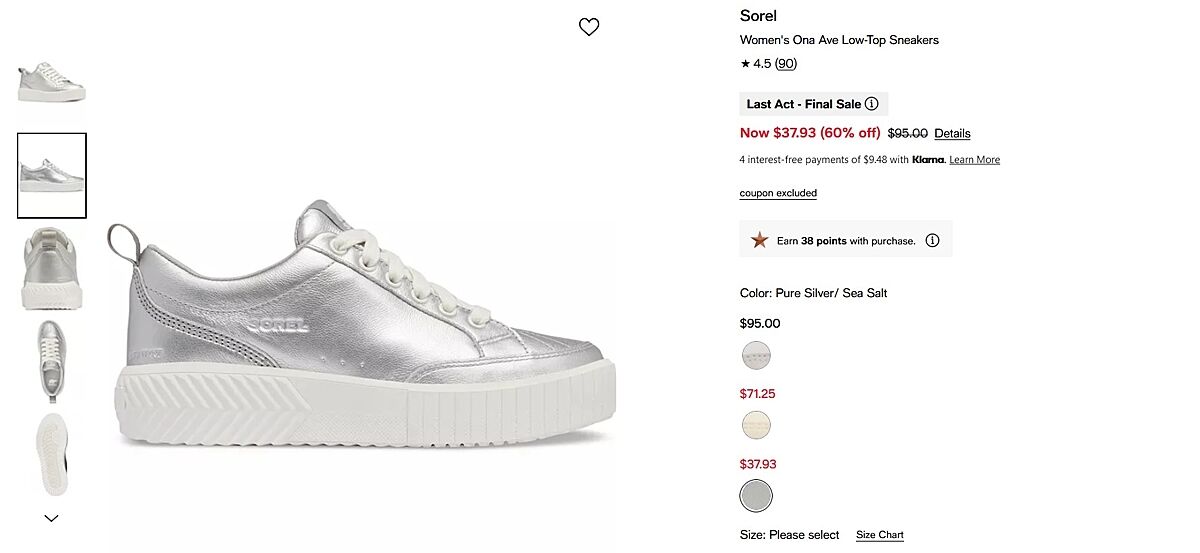View the top-down shoe thumbnail

51,357
